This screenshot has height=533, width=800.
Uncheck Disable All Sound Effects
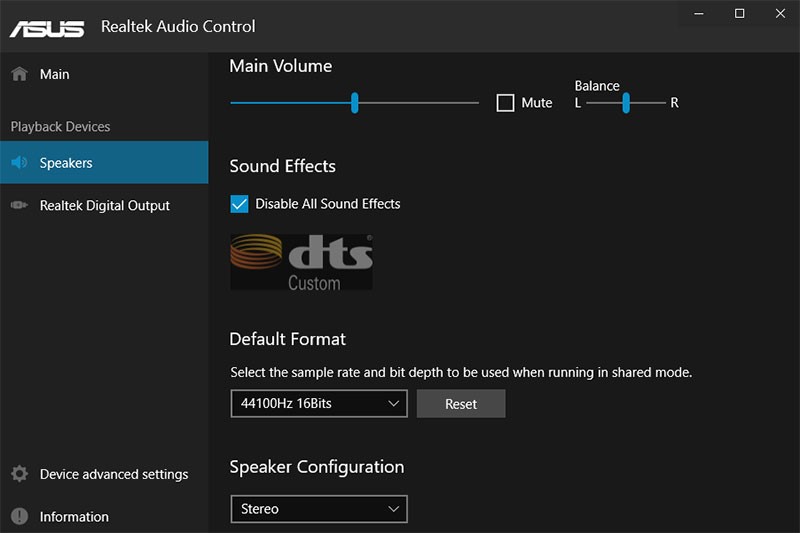[x=239, y=204]
